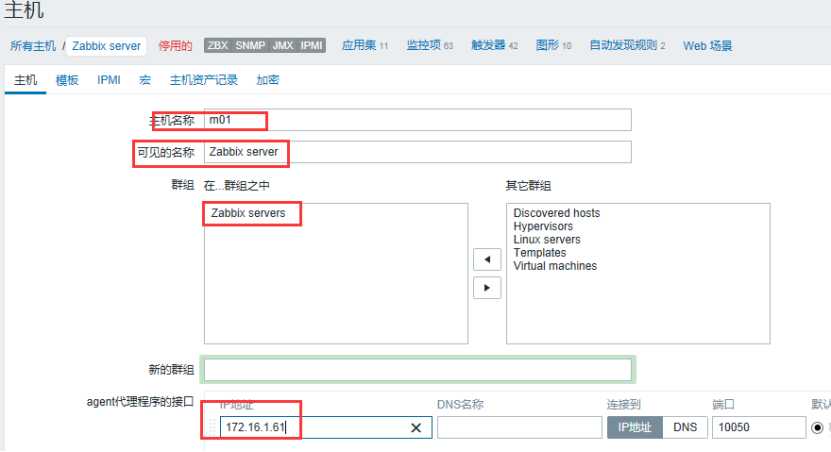
Task: Select IP地址 connect-to button
Action: [x=635, y=427]
